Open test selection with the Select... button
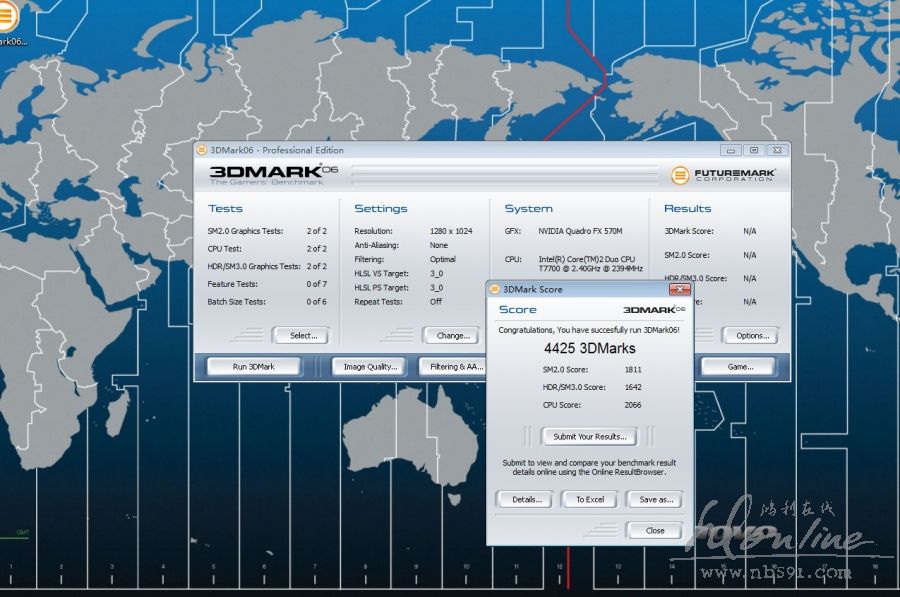This screenshot has height=597, width=900. point(301,335)
